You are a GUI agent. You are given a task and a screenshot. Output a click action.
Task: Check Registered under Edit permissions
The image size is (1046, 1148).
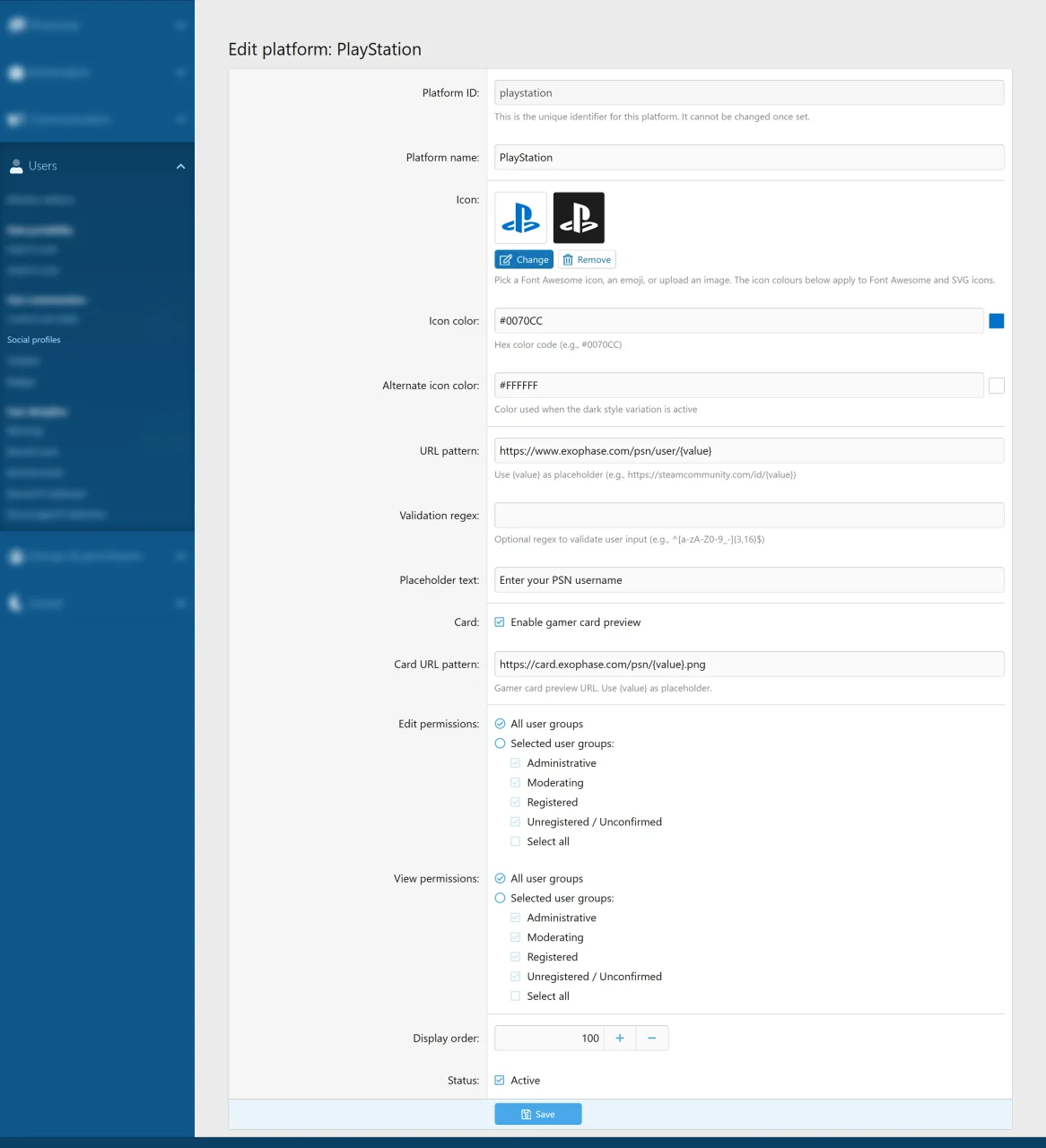516,803
